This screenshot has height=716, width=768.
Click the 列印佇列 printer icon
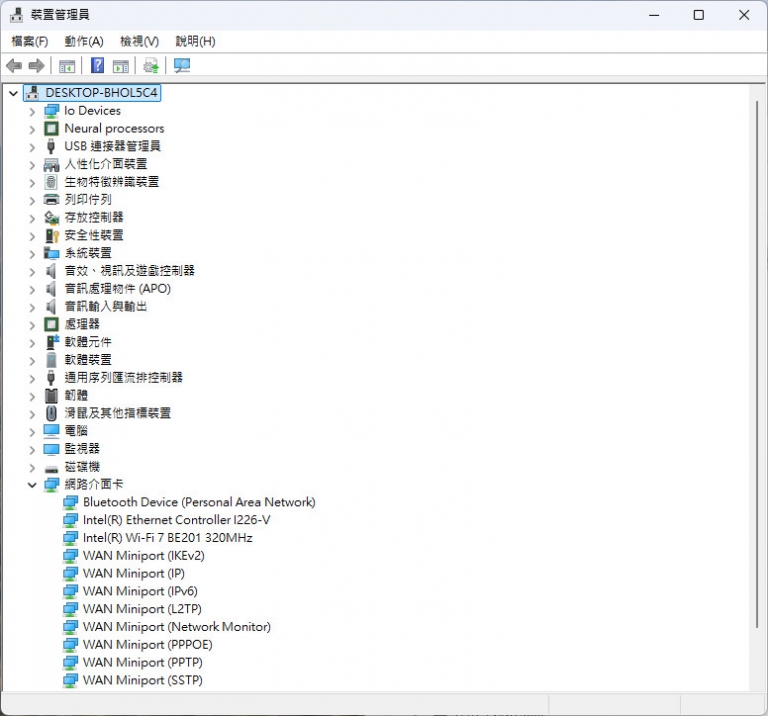51,200
